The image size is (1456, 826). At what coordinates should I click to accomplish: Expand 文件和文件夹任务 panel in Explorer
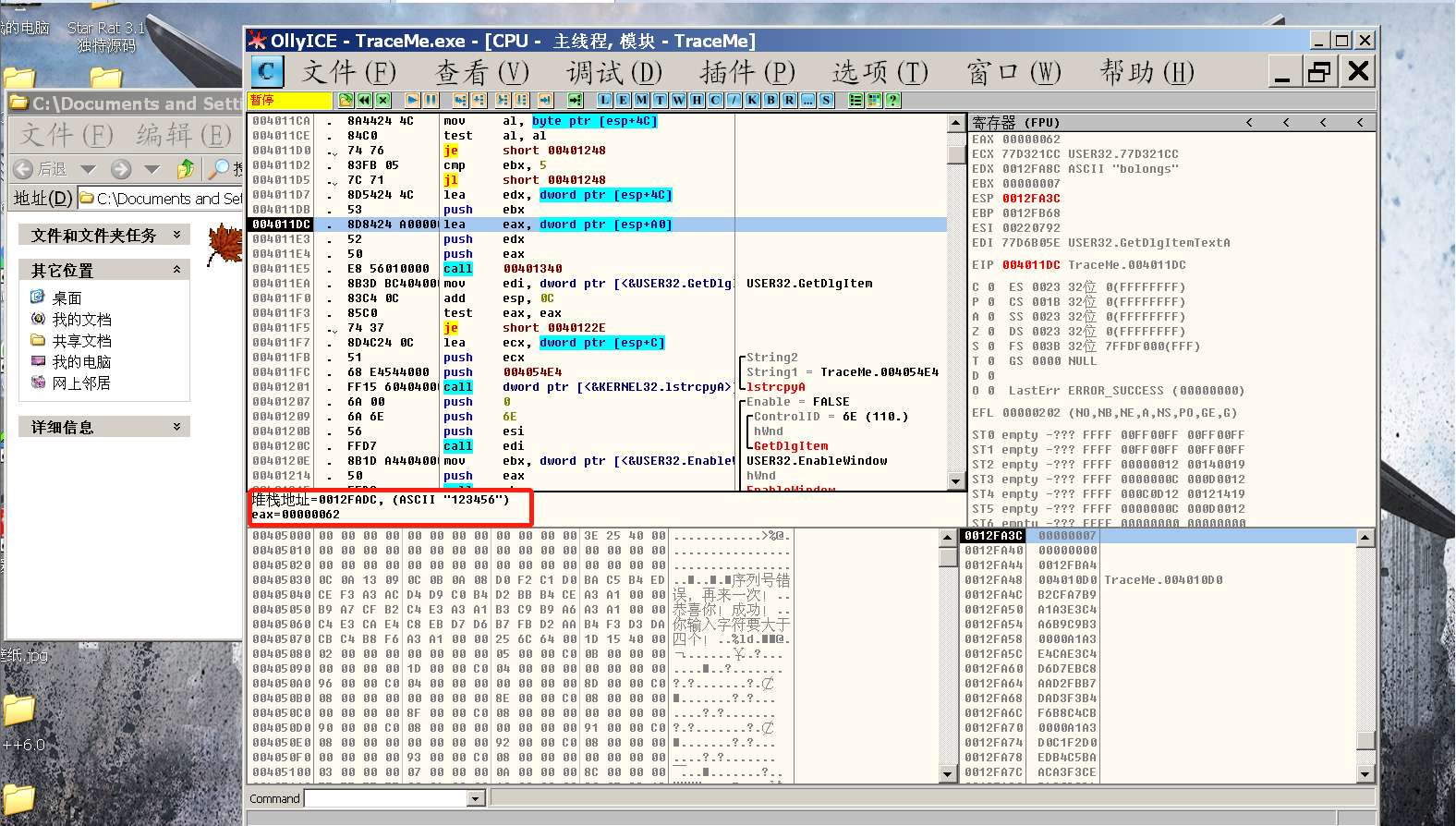point(176,235)
